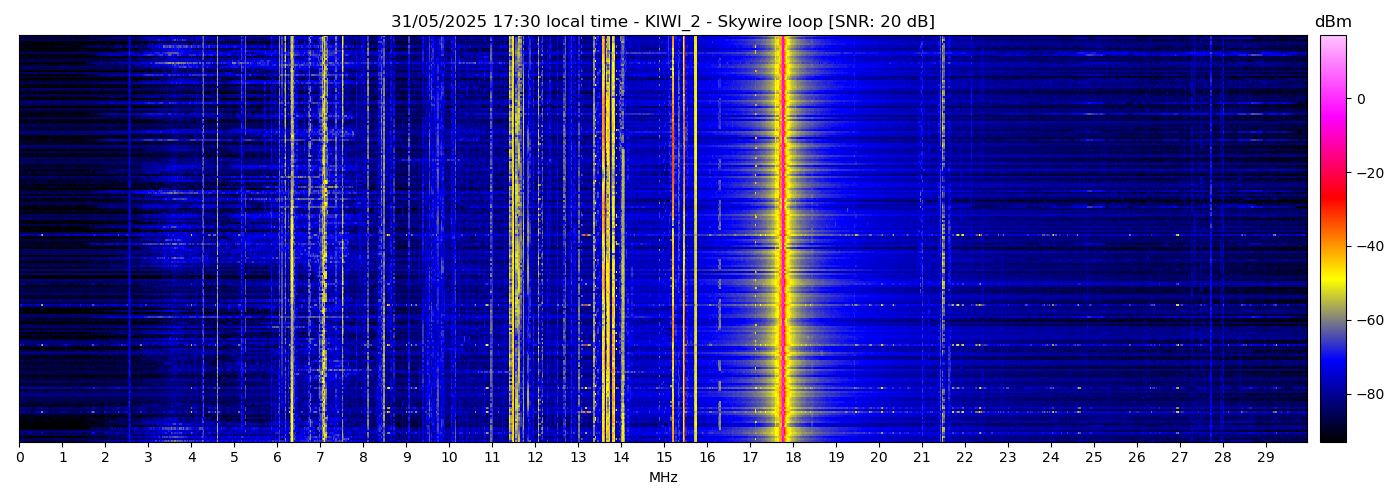
Task: Click the 0 MHz x-axis tick label
Action: click(20, 457)
